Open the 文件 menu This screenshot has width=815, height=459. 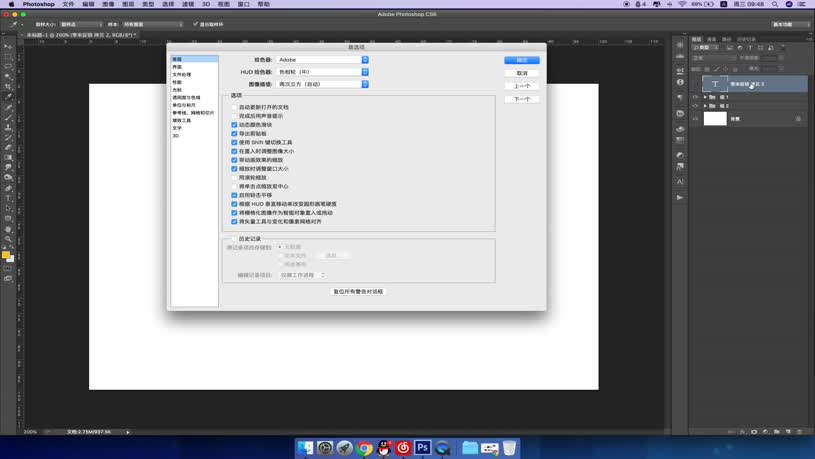(x=68, y=4)
